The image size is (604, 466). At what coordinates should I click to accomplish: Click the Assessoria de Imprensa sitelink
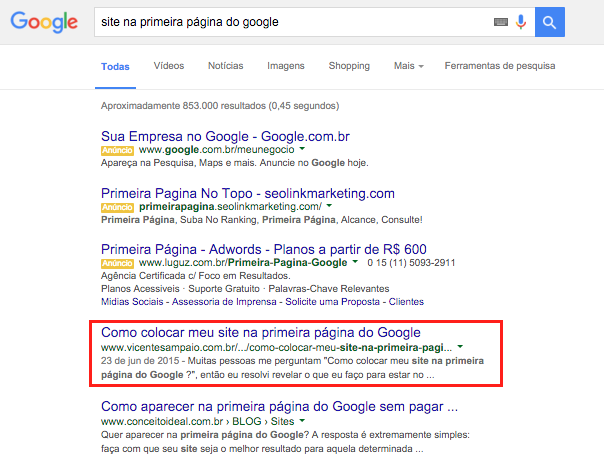click(x=224, y=302)
